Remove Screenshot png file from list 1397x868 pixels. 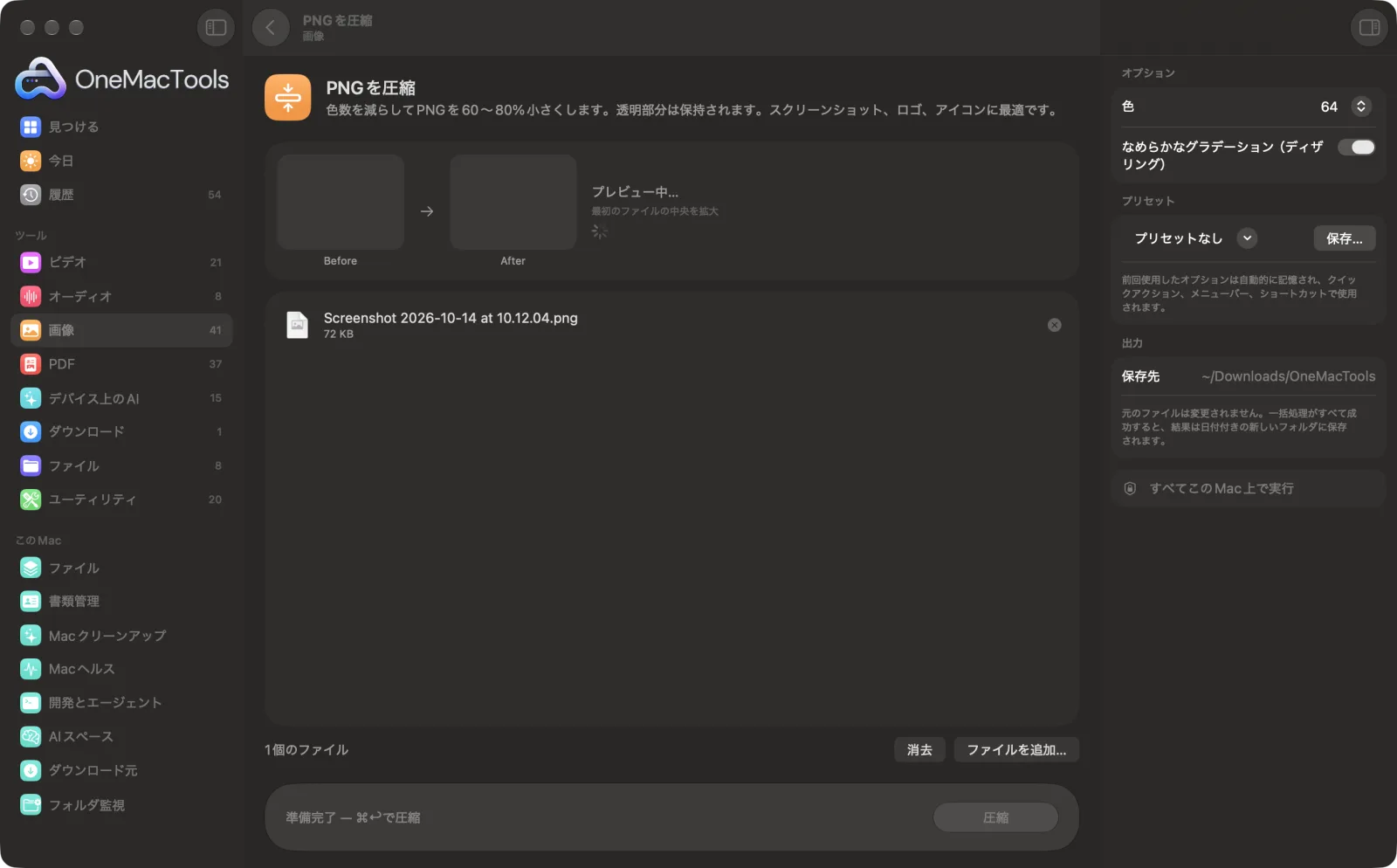click(1055, 325)
